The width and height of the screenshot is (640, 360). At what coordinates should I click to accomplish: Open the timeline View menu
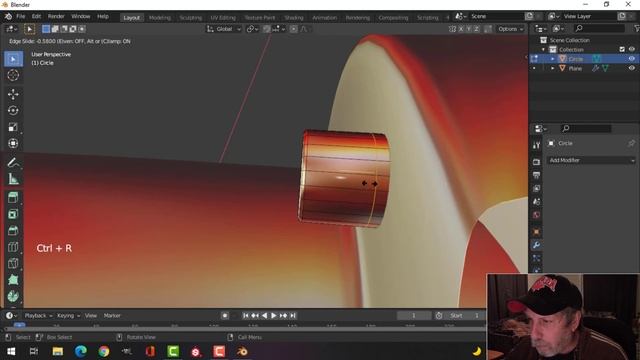click(x=91, y=316)
